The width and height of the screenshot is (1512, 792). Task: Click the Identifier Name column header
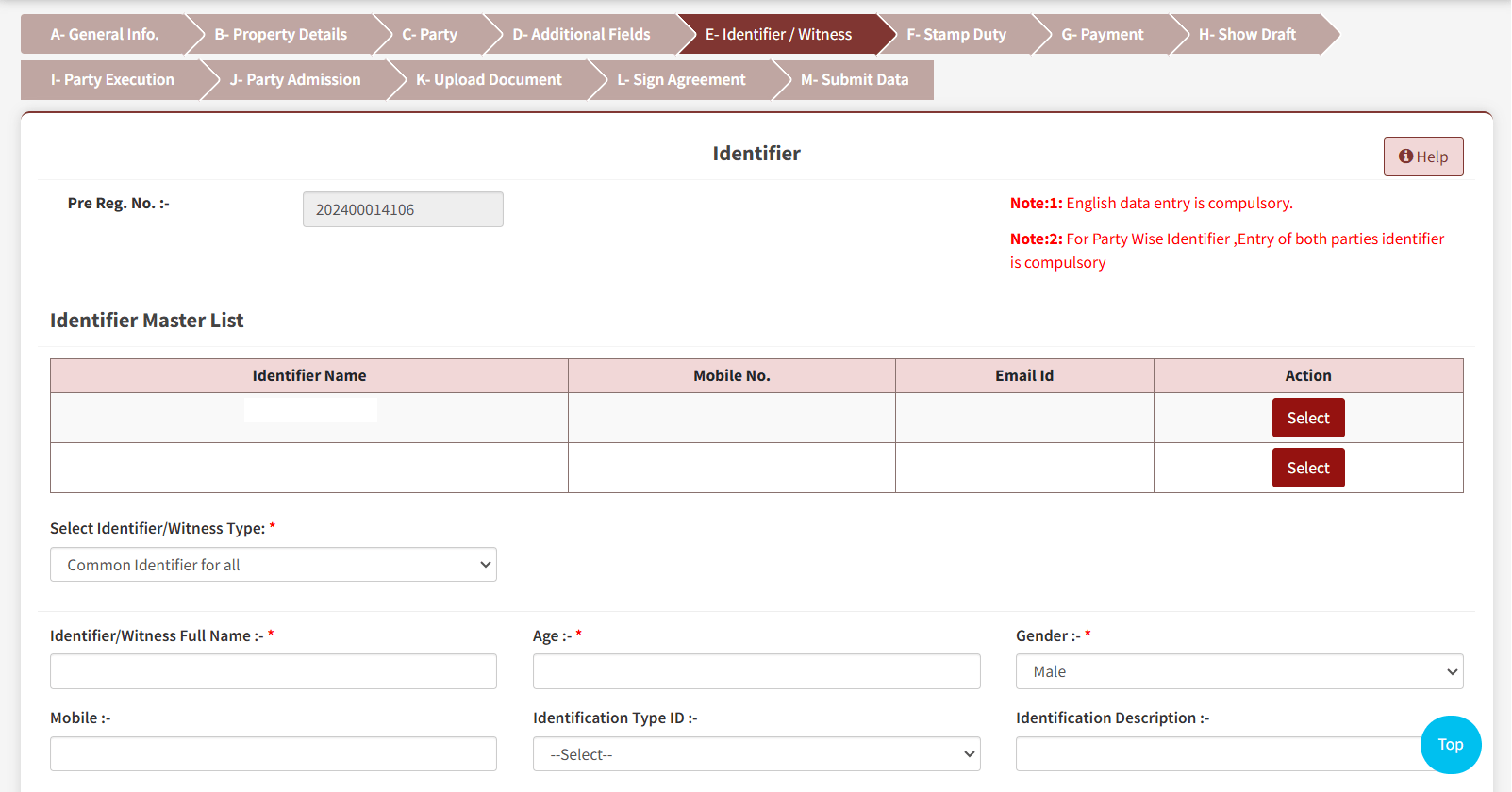[x=309, y=375]
